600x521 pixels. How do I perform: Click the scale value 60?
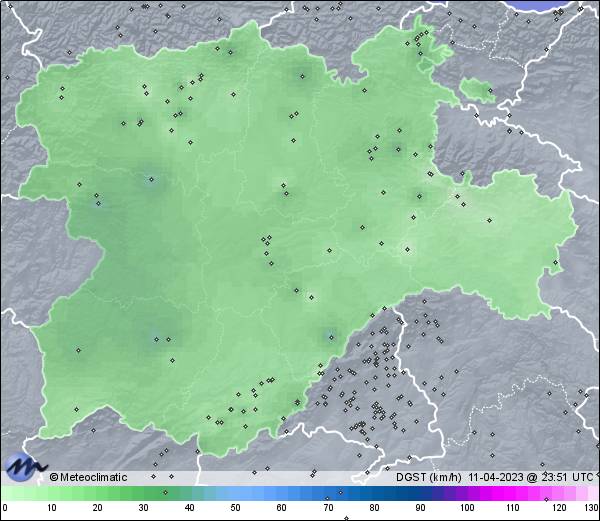[282, 508]
